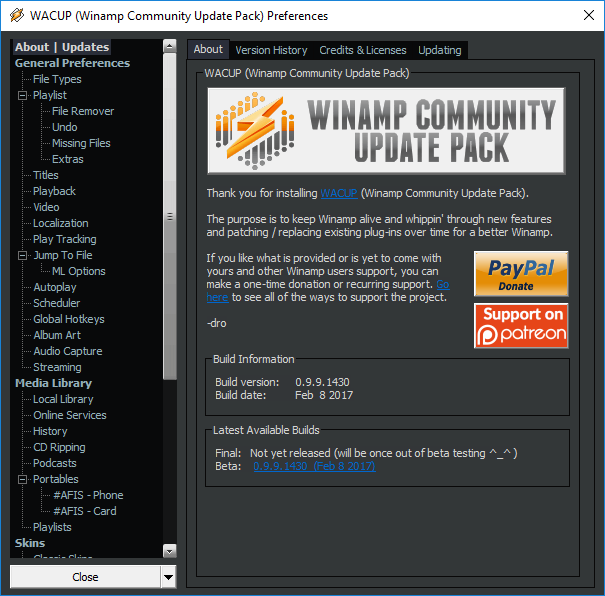Select #AFIS - Phone device
Viewport: 605px width, 596px height.
pyautogui.click(x=88, y=496)
